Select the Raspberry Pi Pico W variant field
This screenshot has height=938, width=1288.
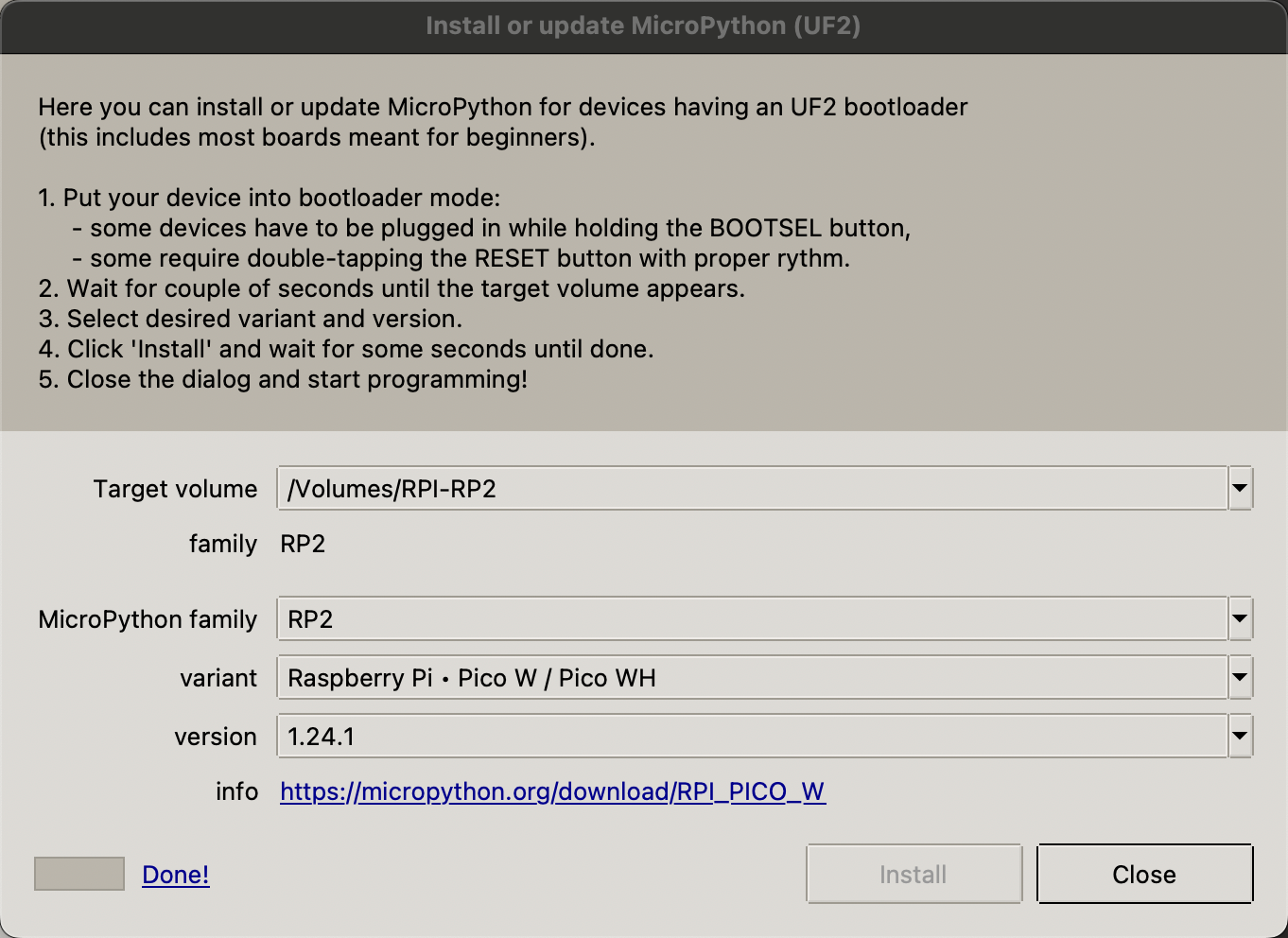click(x=752, y=678)
